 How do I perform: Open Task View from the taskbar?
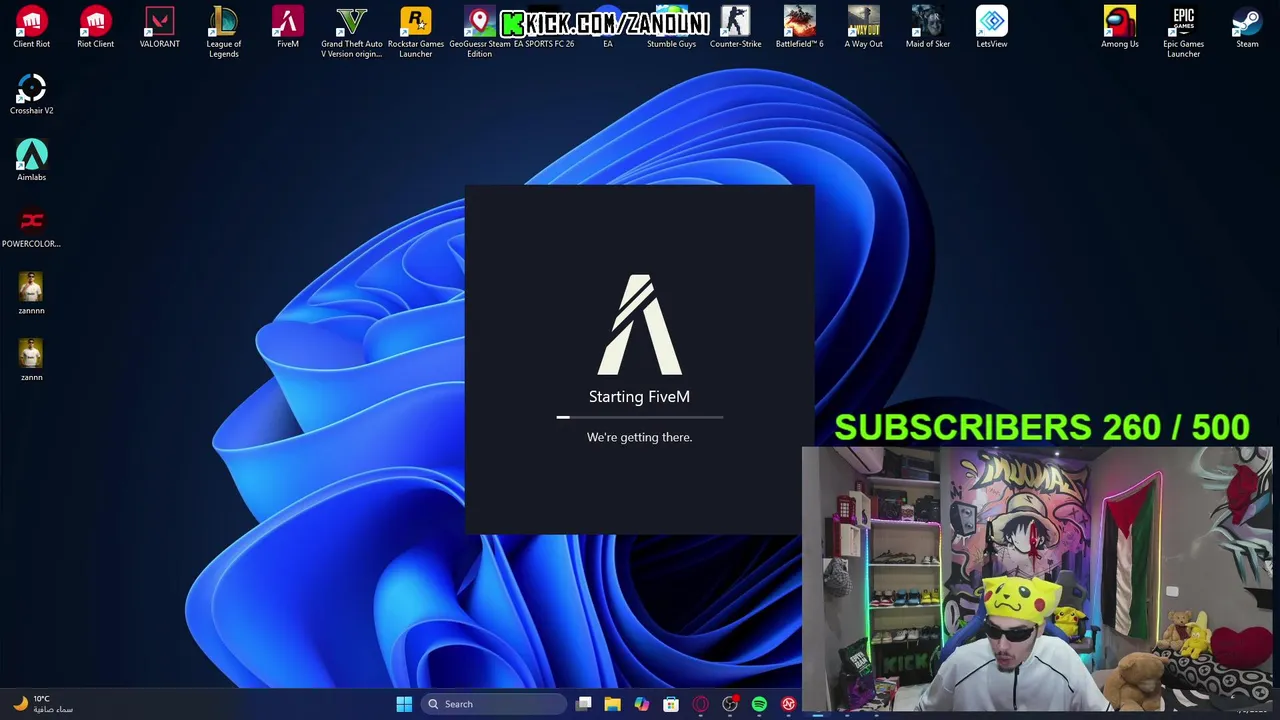coord(584,704)
